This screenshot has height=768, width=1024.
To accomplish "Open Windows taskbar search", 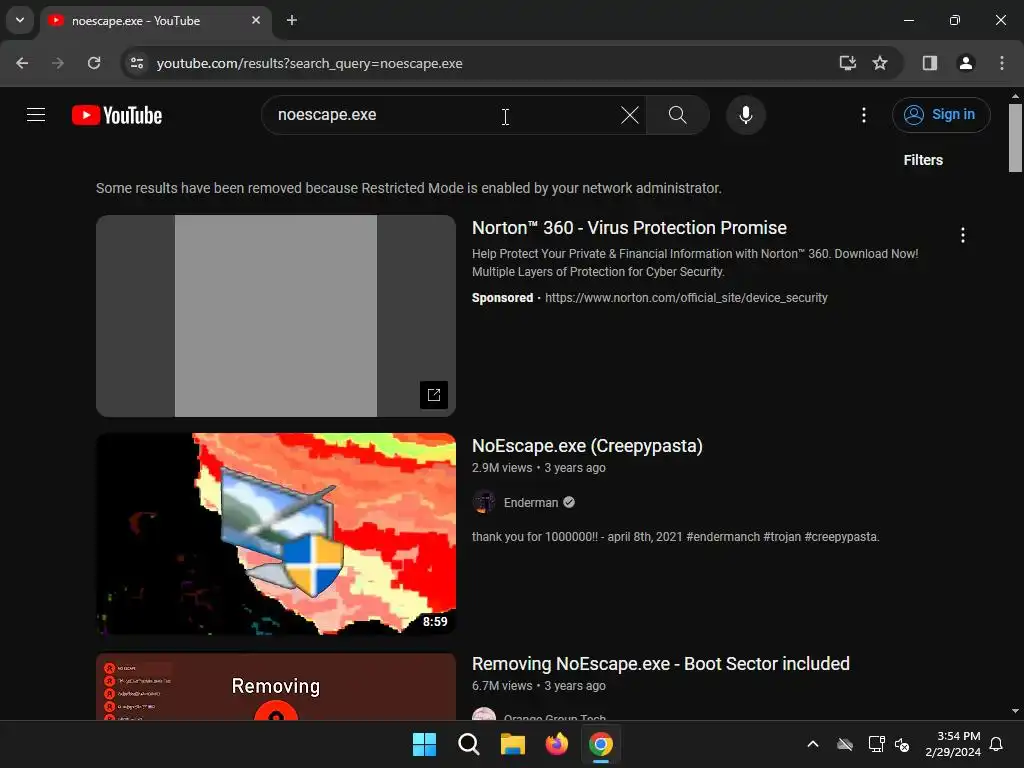I will click(x=469, y=744).
